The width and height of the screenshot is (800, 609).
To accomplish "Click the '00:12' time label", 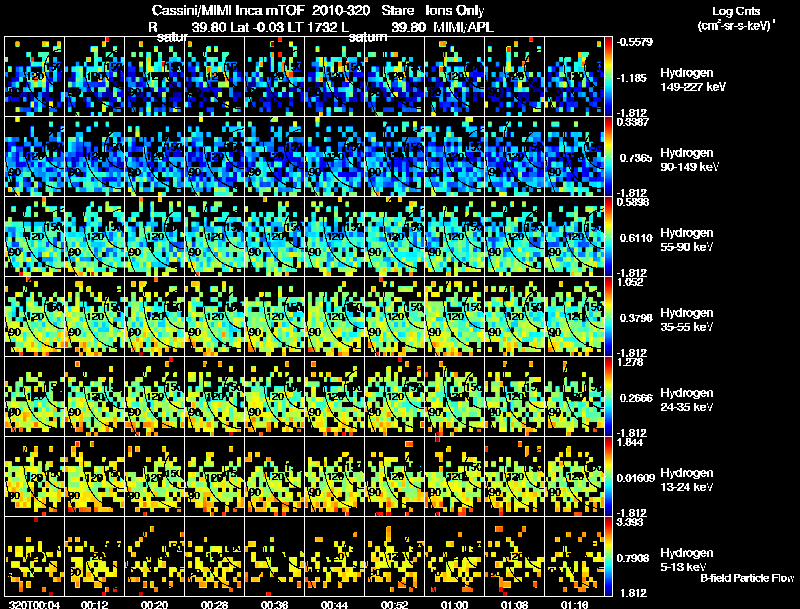I will (x=94, y=604).
